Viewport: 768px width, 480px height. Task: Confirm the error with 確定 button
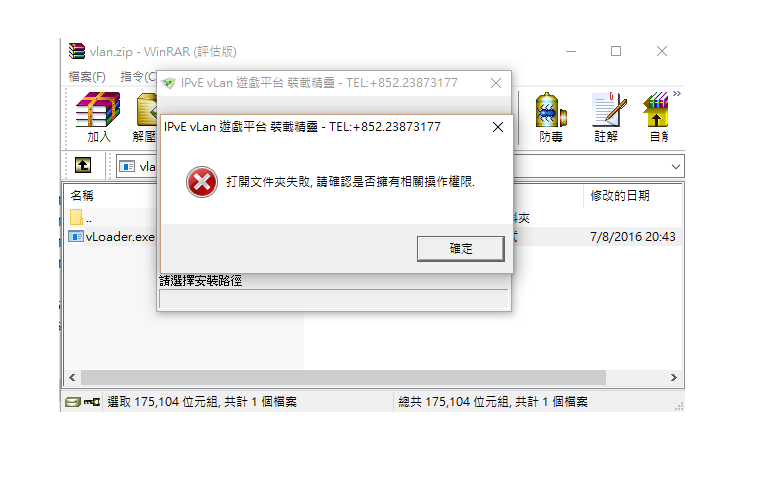460,249
